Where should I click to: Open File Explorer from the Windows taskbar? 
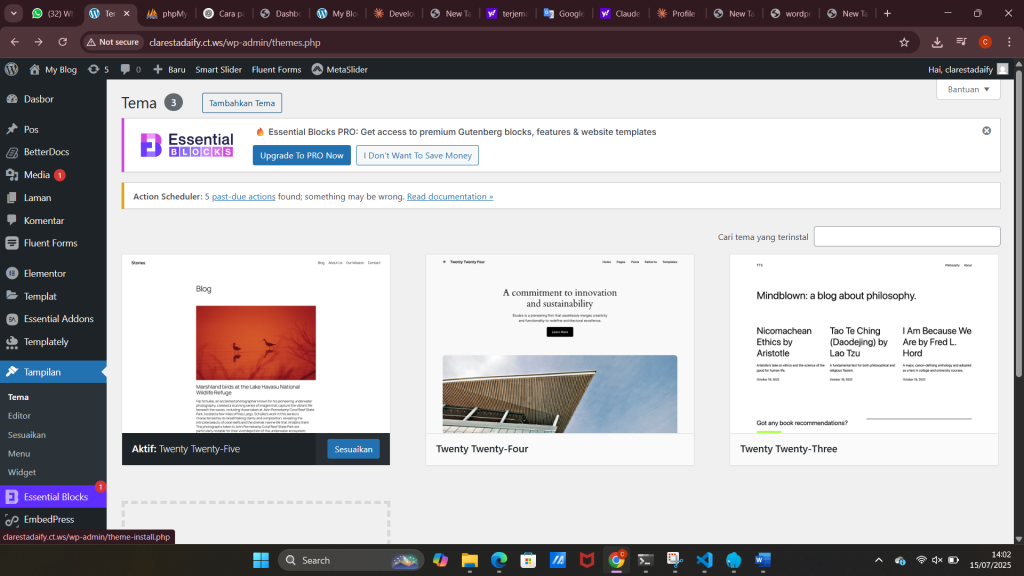(x=469, y=560)
